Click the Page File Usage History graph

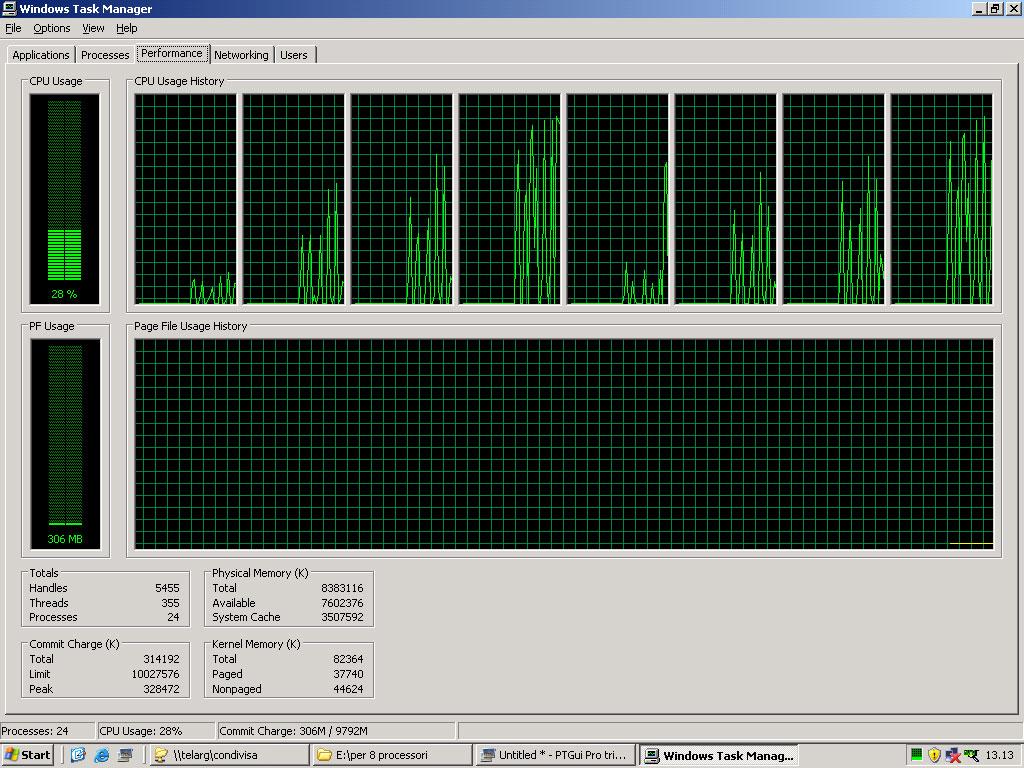[x=564, y=443]
